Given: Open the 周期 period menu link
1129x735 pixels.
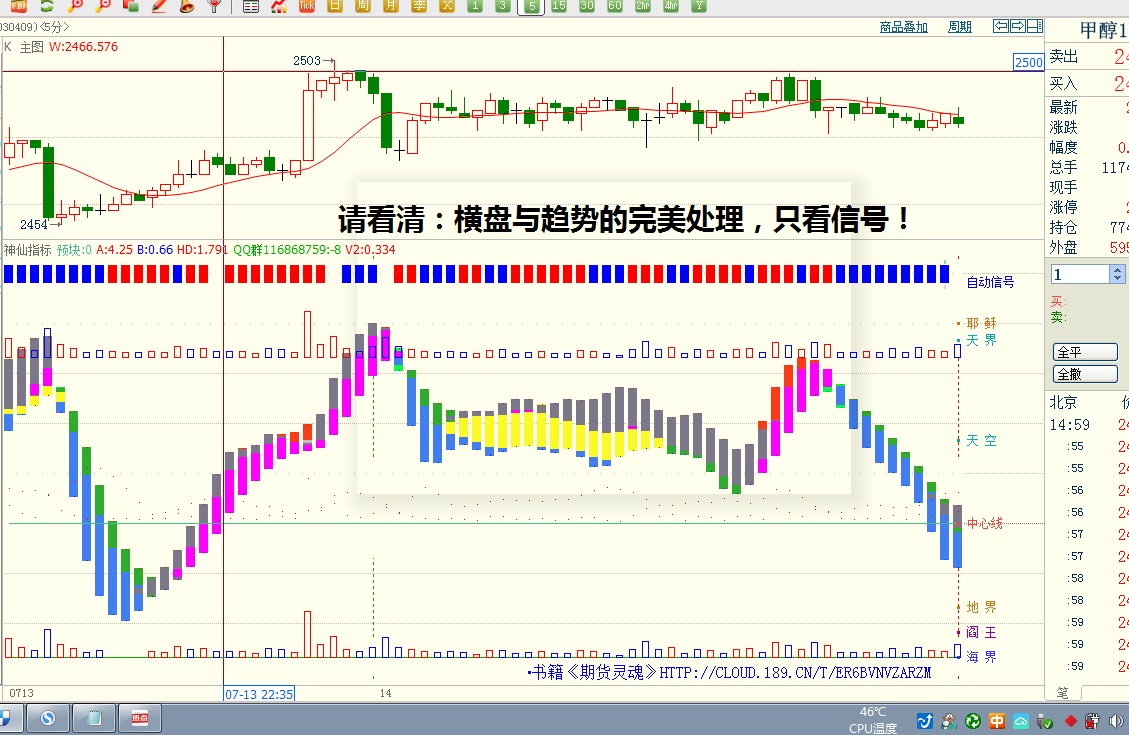Looking at the screenshot, I should click(x=959, y=27).
